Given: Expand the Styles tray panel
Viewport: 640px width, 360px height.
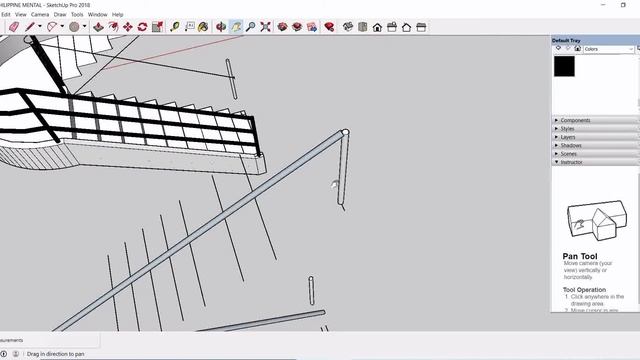Looking at the screenshot, I should (596, 129).
